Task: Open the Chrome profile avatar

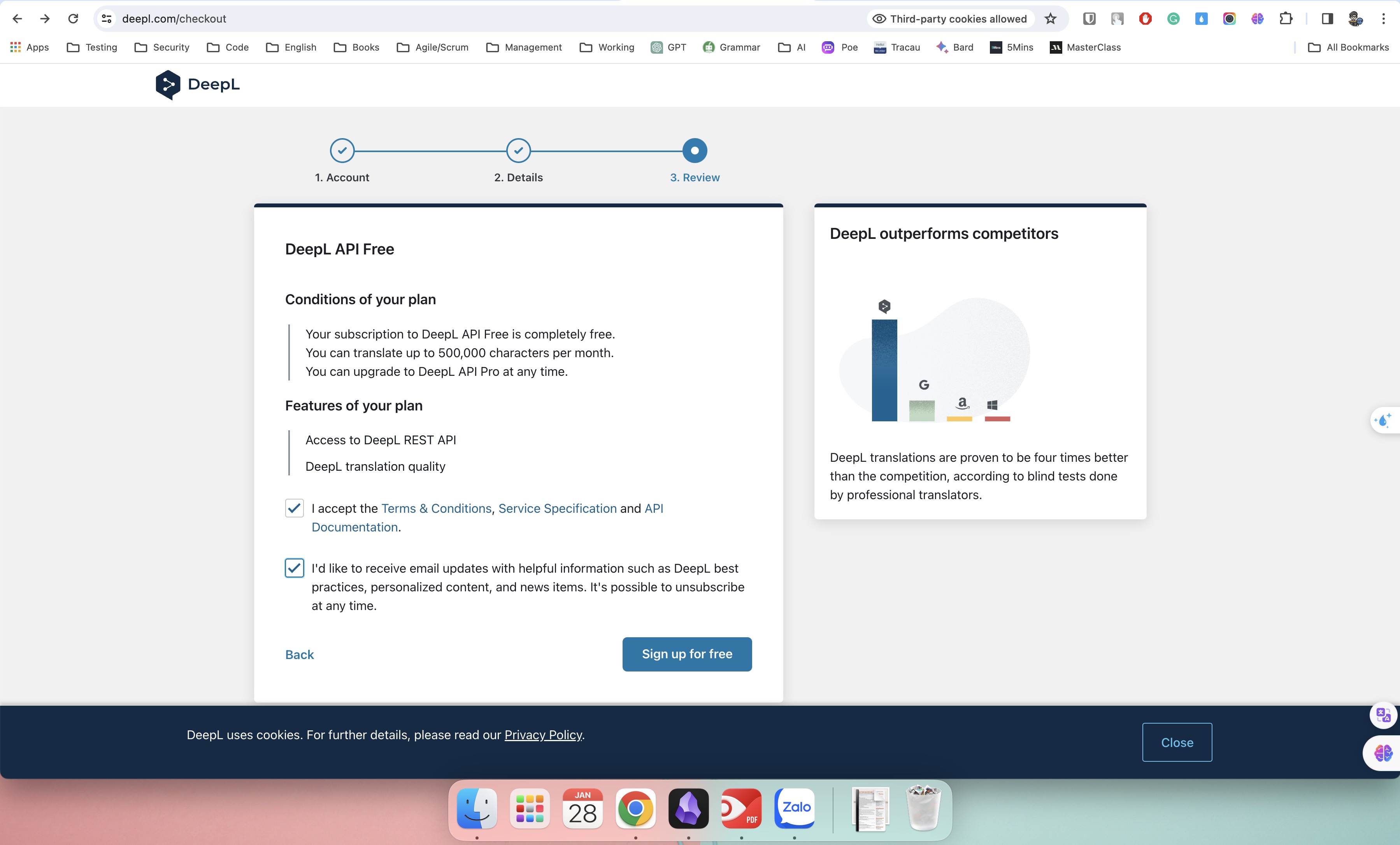Action: pyautogui.click(x=1356, y=19)
